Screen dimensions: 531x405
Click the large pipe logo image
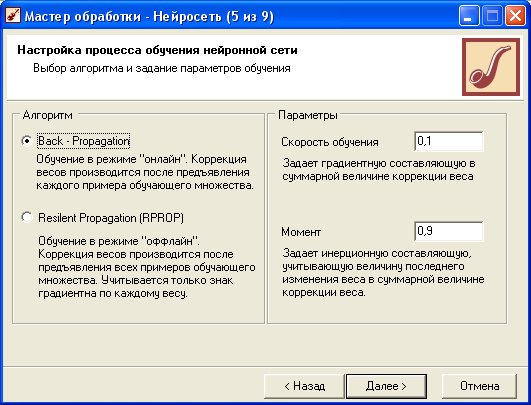tap(491, 67)
